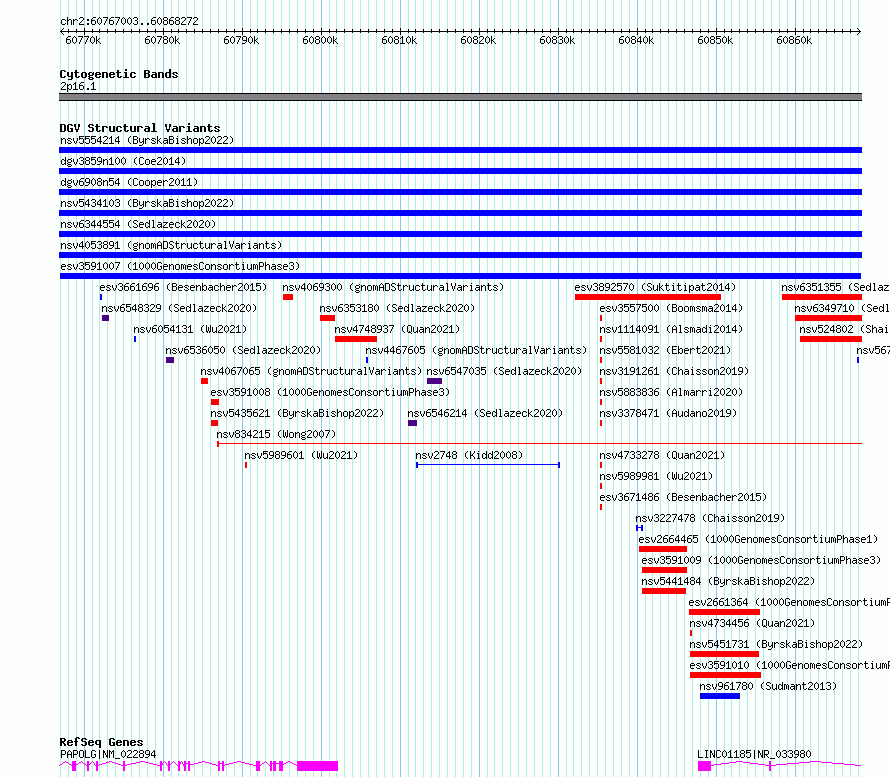Click the RefSeq Genes track heading
The image size is (890, 777).
click(x=102, y=742)
